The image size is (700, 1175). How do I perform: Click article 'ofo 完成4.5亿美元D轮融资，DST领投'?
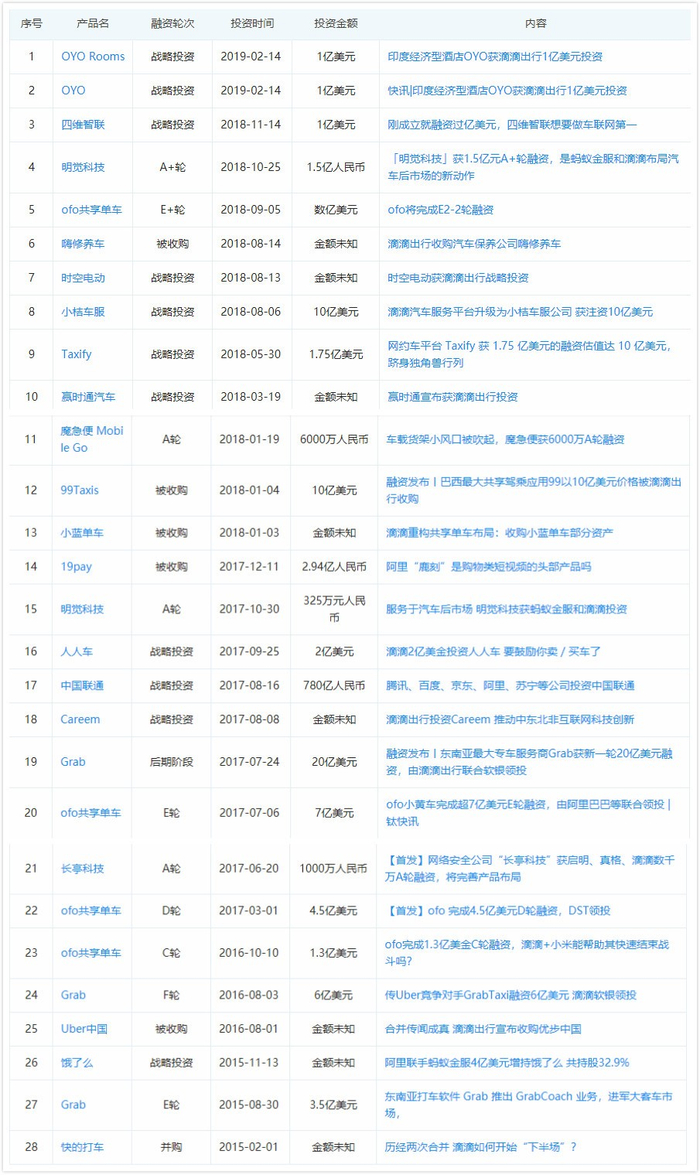tap(498, 910)
